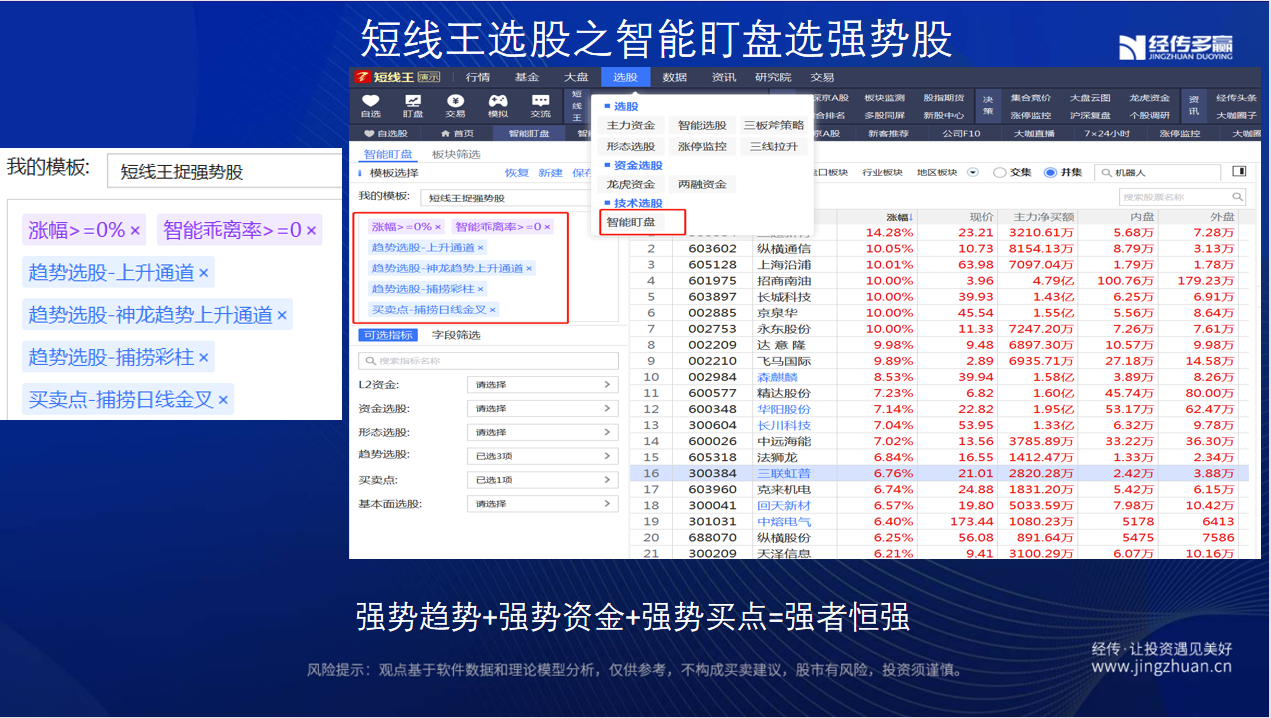Remove 神龙趋势上升通道 tag in software window
This screenshot has height=718, width=1271.
[x=529, y=269]
